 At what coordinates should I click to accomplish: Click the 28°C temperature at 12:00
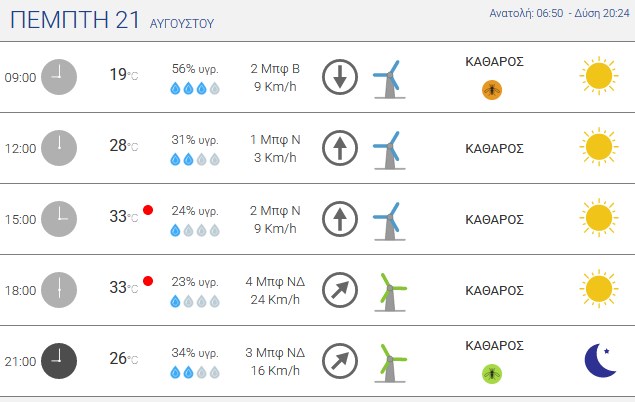point(124,145)
